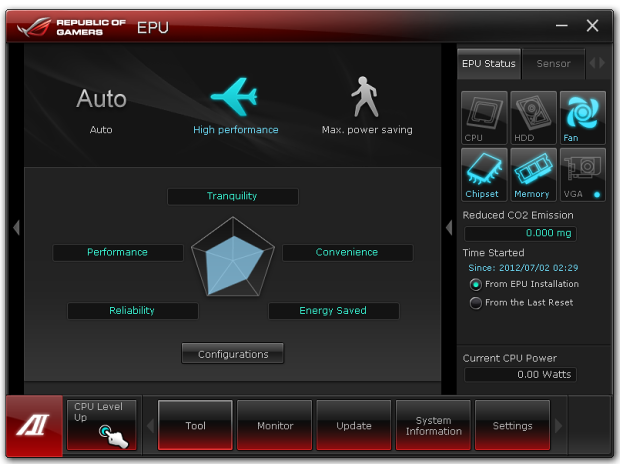Click the Configurations button
Viewport: 620px width, 464px height.
[x=232, y=353]
